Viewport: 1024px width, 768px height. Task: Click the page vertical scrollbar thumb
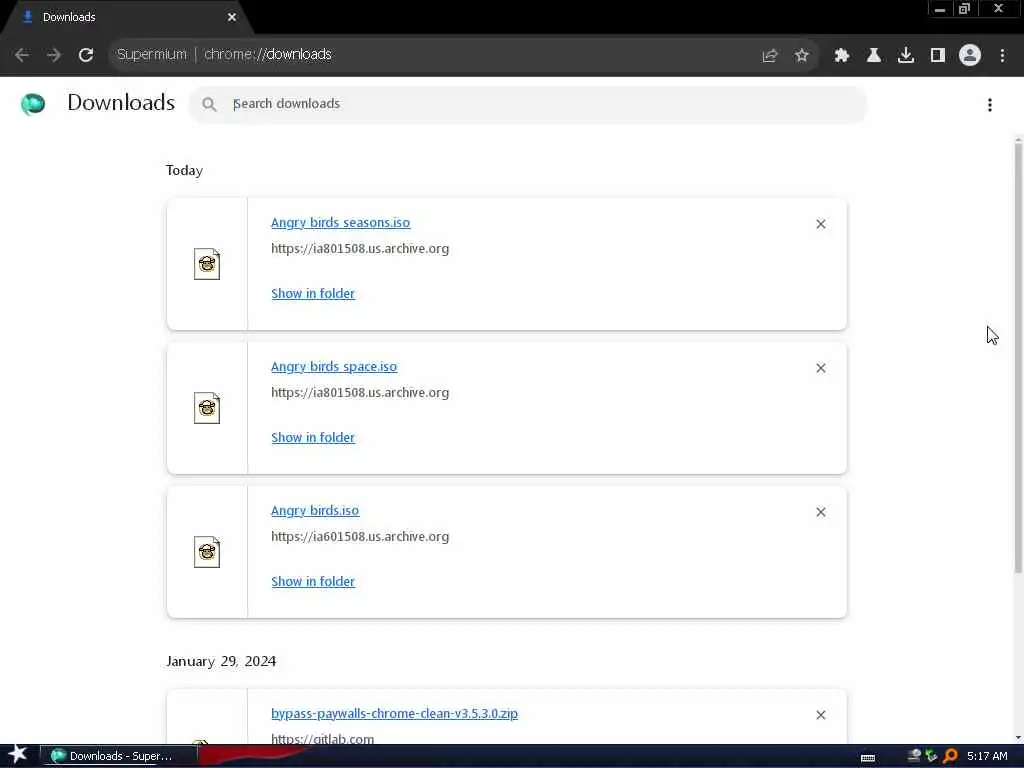1018,358
